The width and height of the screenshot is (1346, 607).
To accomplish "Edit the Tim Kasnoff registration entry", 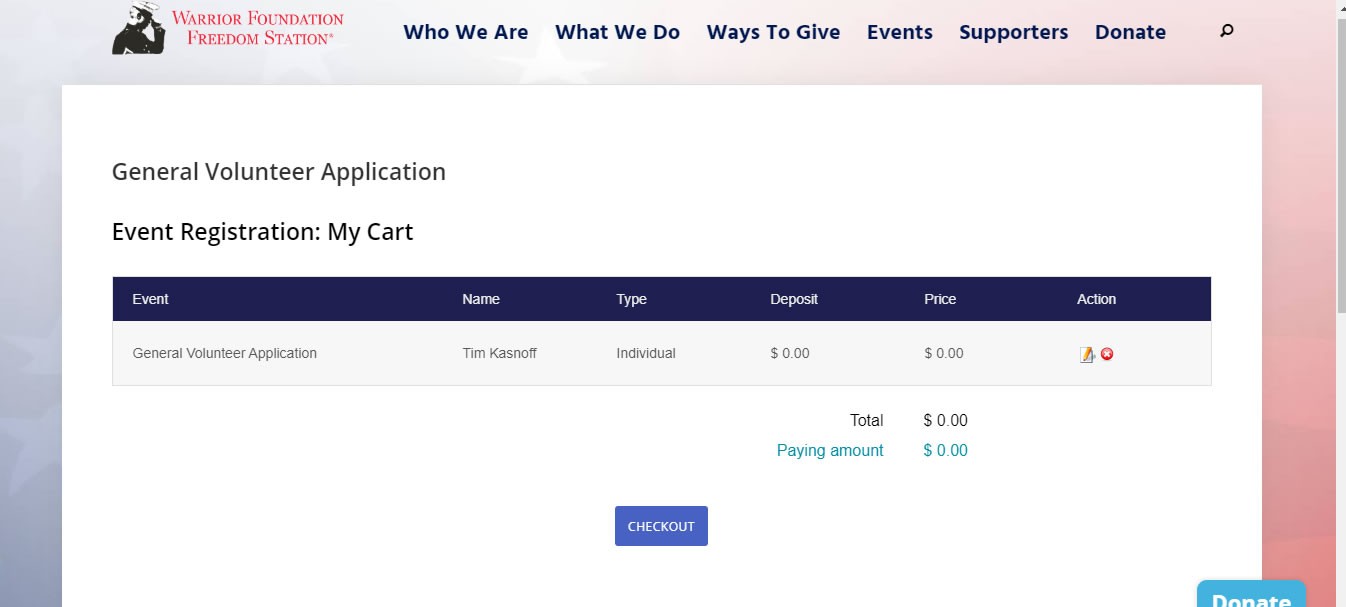I will tap(1087, 354).
